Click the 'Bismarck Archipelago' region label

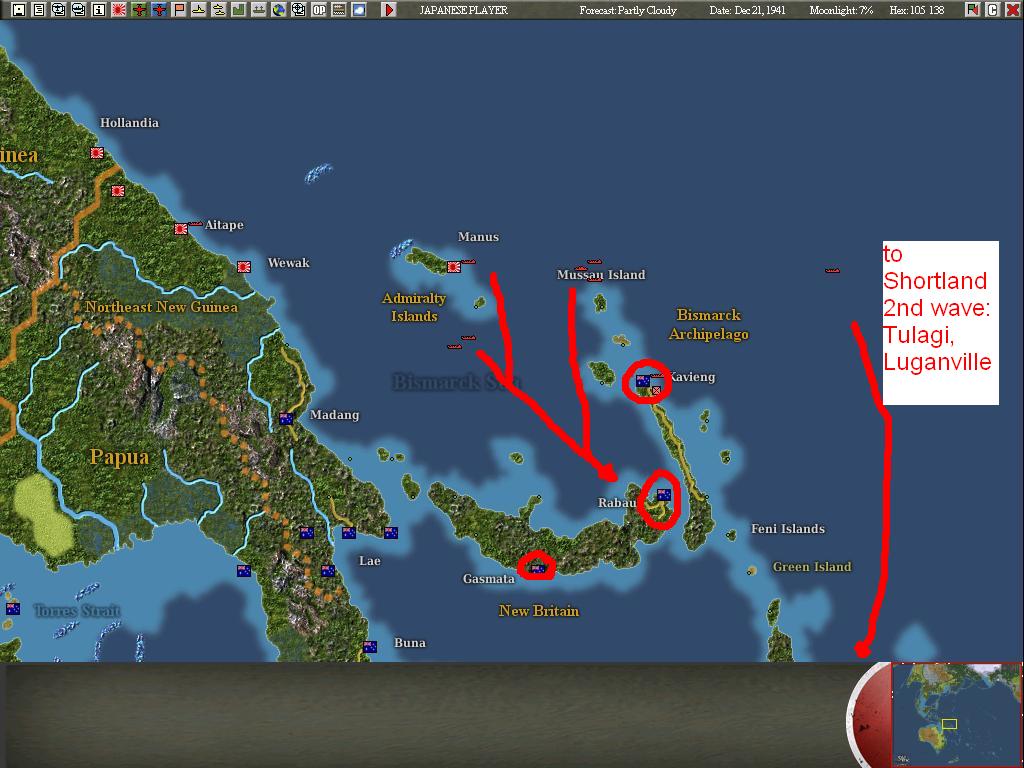click(x=709, y=324)
